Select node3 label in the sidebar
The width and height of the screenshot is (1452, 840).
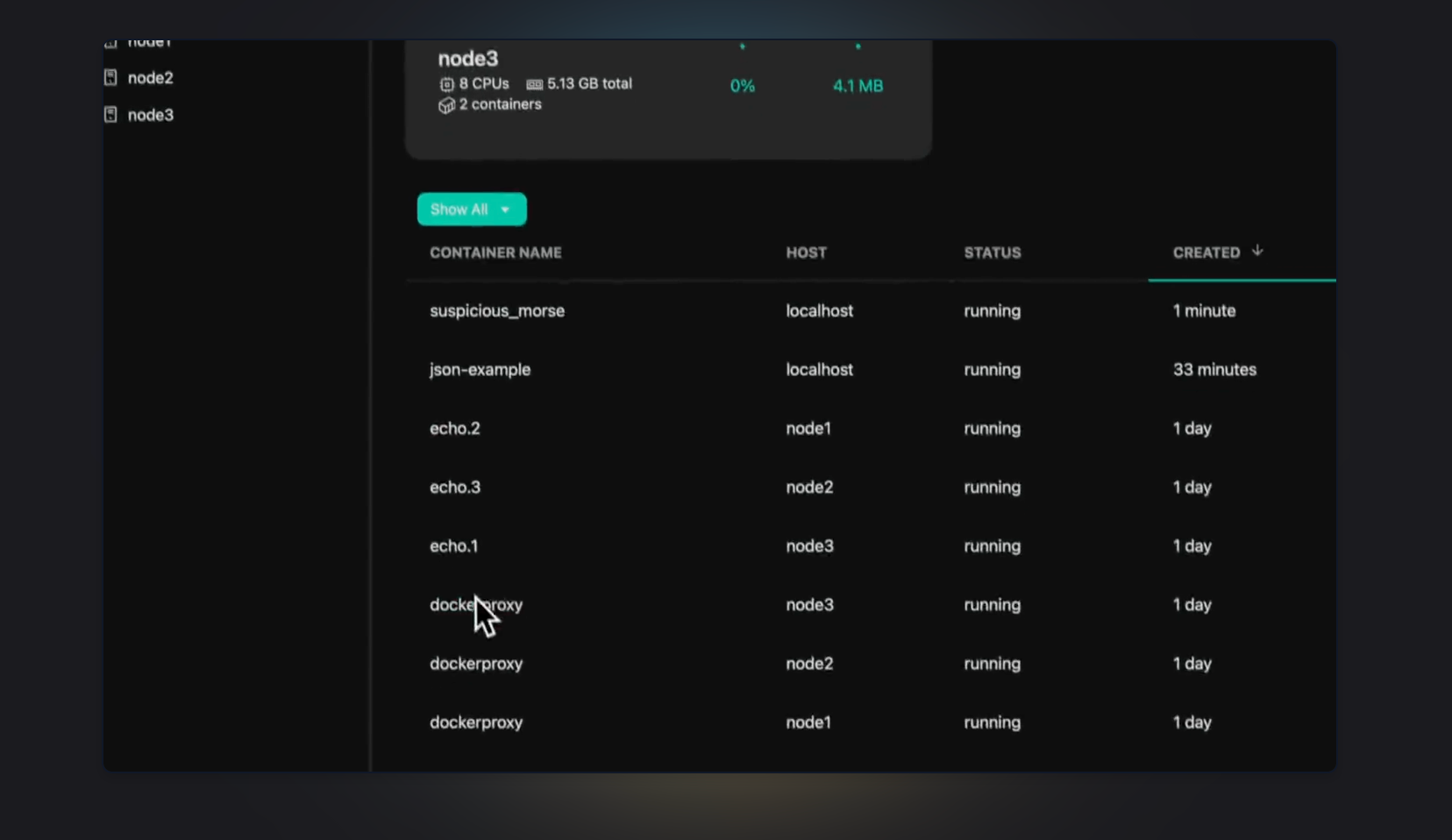point(150,114)
